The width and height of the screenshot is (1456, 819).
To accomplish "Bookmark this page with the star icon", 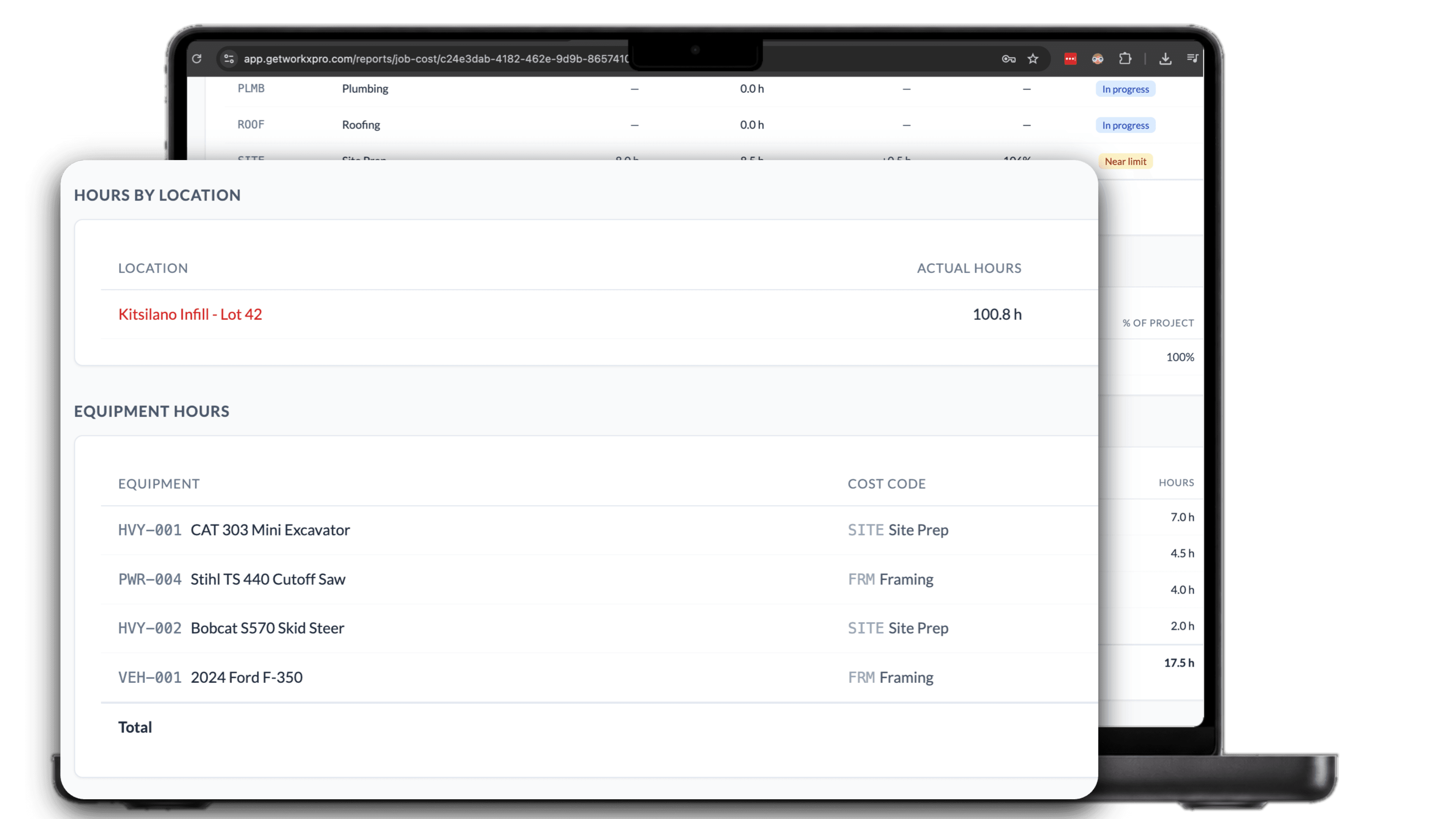I will pos(1033,59).
